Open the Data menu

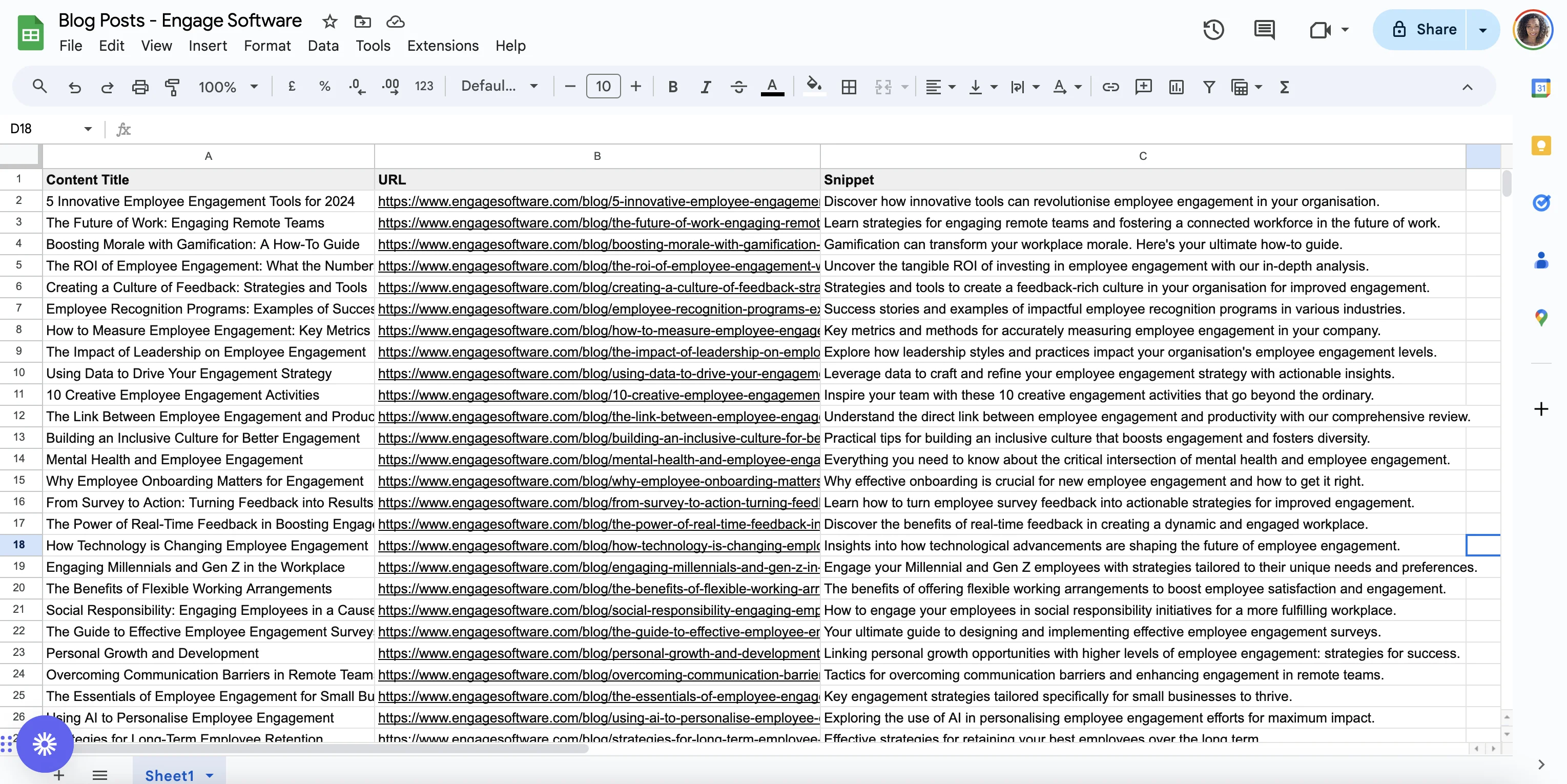322,46
